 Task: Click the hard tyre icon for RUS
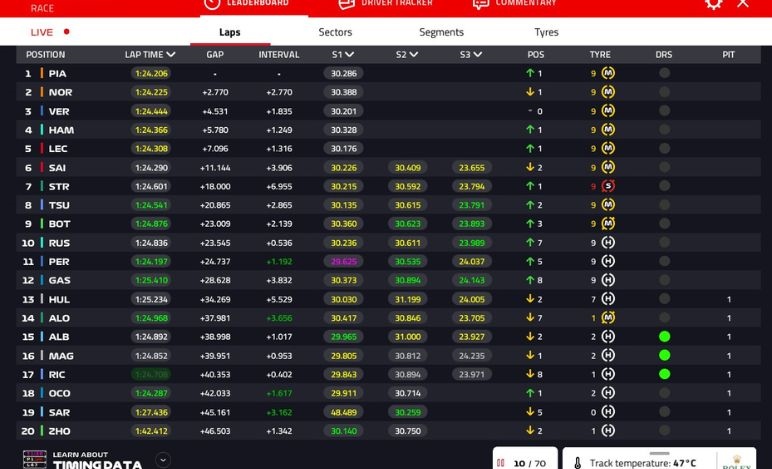pyautogui.click(x=607, y=243)
